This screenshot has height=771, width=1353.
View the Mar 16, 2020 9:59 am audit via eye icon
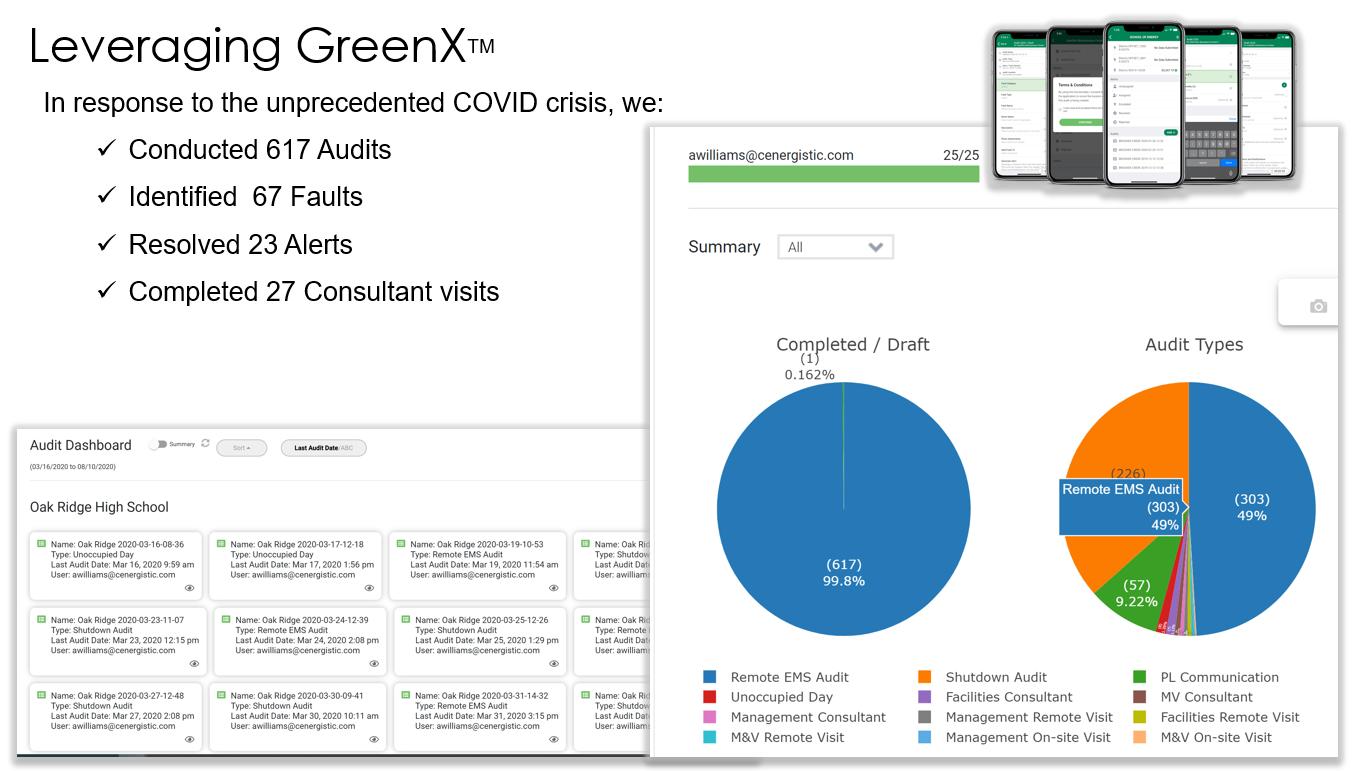189,588
